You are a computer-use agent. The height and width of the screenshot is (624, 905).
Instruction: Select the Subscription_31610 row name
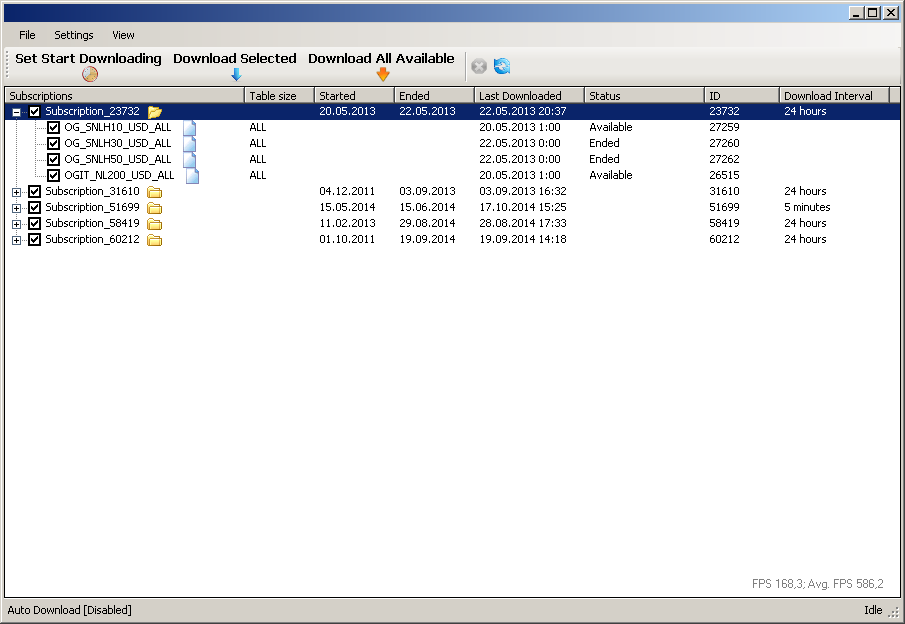coord(92,192)
